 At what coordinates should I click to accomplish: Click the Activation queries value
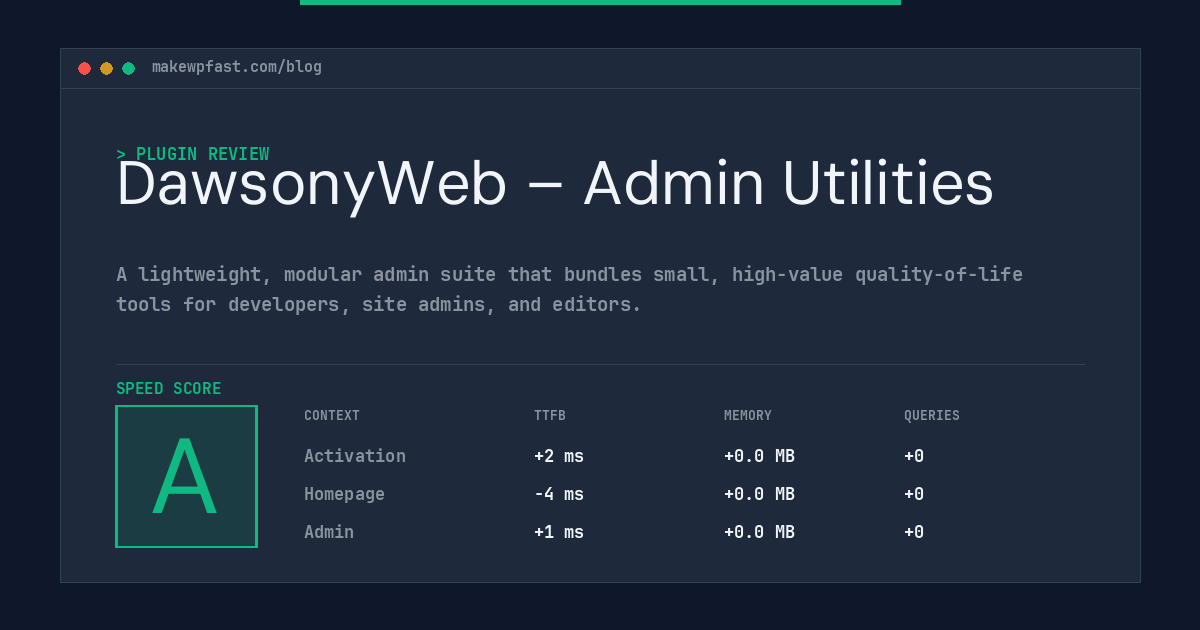pos(914,456)
